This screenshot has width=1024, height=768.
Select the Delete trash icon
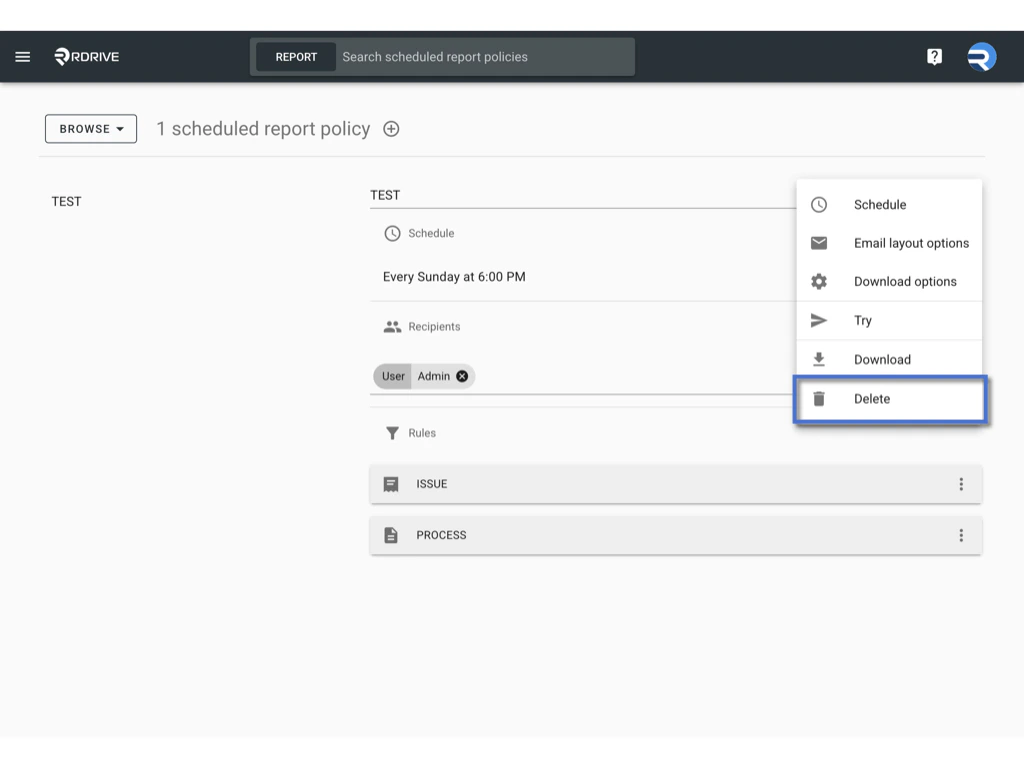(x=818, y=398)
